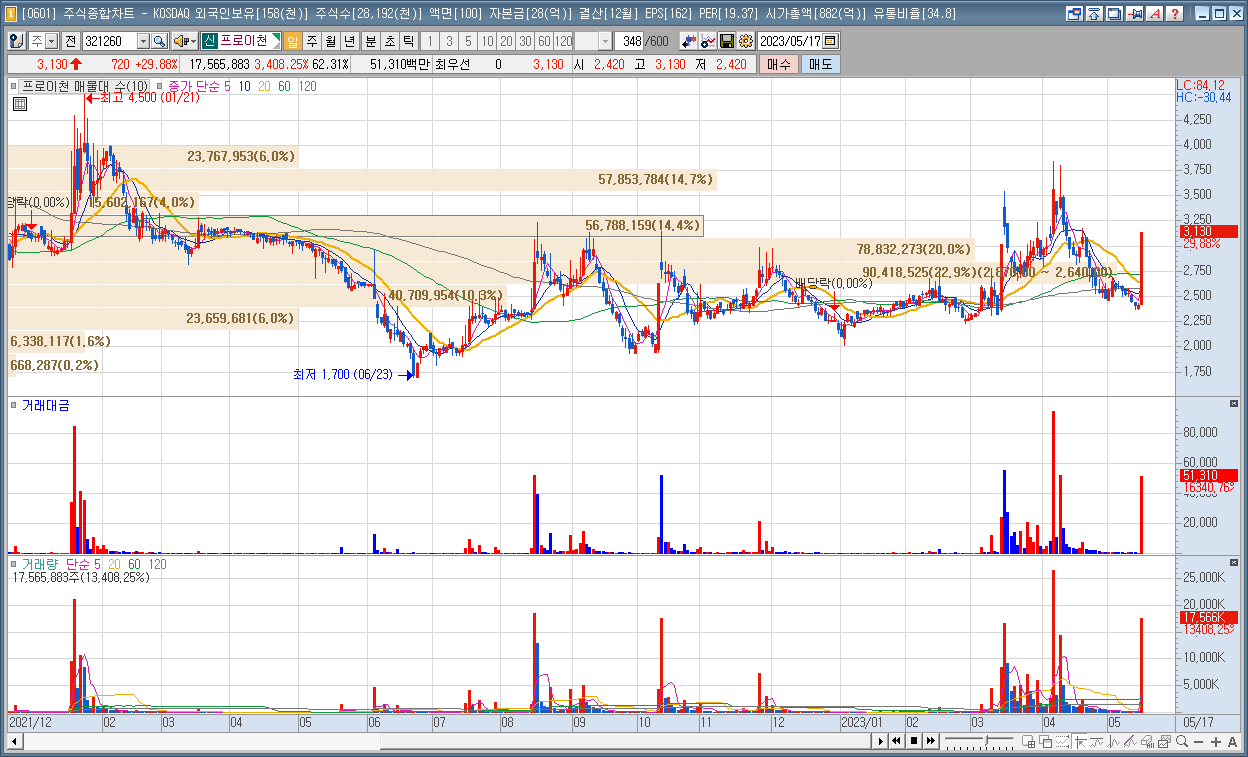Viewport: 1248px width, 757px height.
Task: Click the 전 button next to stock code
Action: pyautogui.click(x=70, y=41)
